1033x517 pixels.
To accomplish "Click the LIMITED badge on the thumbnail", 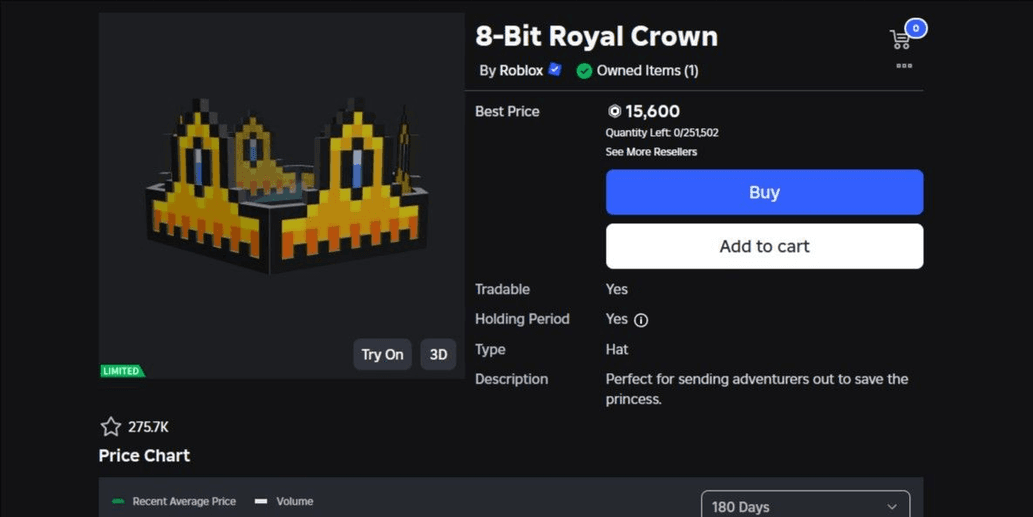I will pos(122,371).
